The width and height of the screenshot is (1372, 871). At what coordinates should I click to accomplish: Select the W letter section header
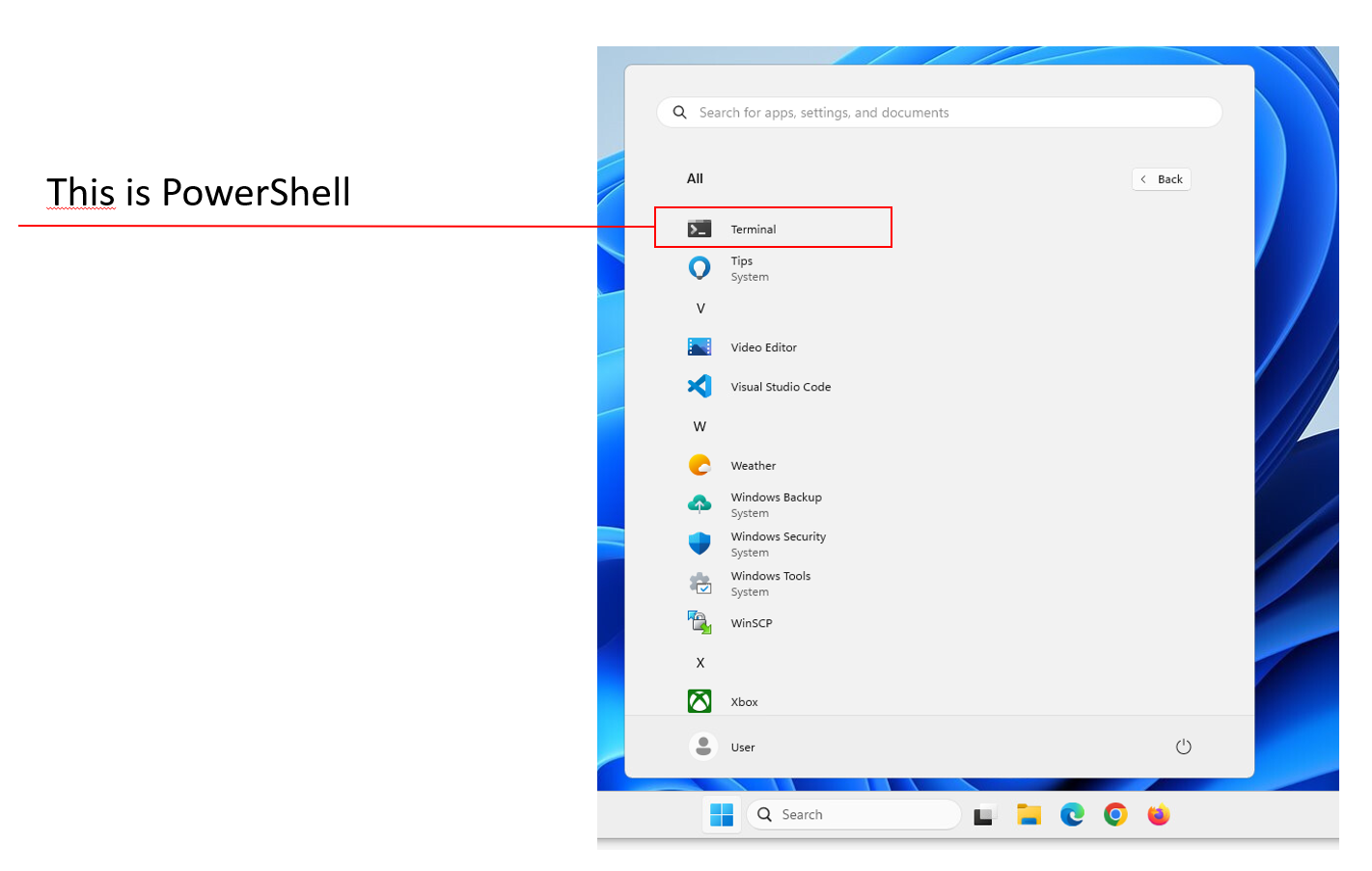pos(700,426)
